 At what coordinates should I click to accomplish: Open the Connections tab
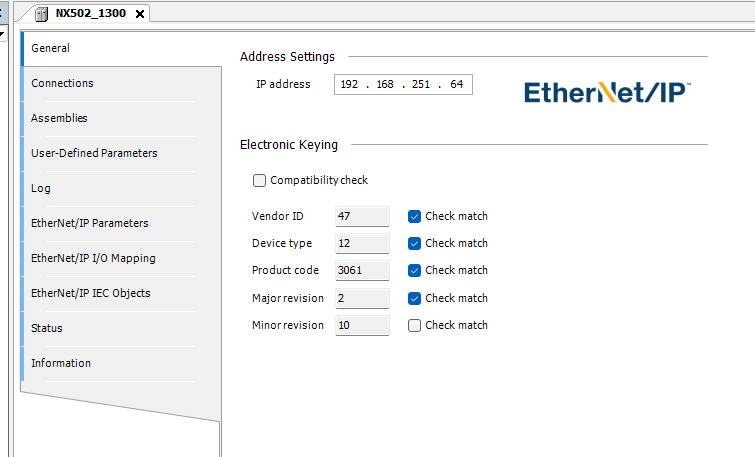coord(62,83)
